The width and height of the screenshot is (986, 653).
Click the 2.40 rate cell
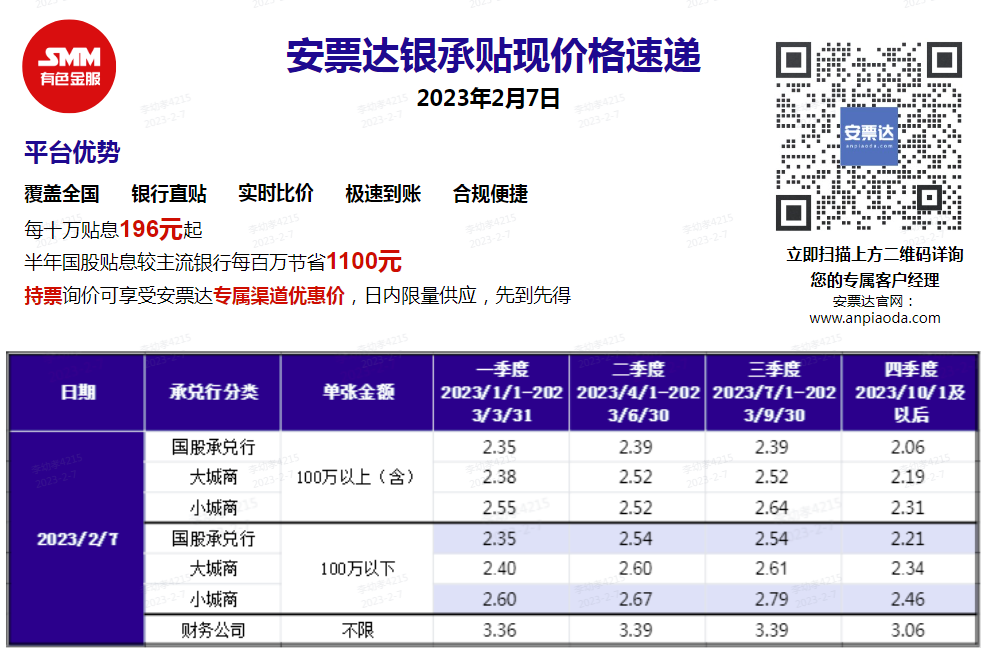pos(499,569)
